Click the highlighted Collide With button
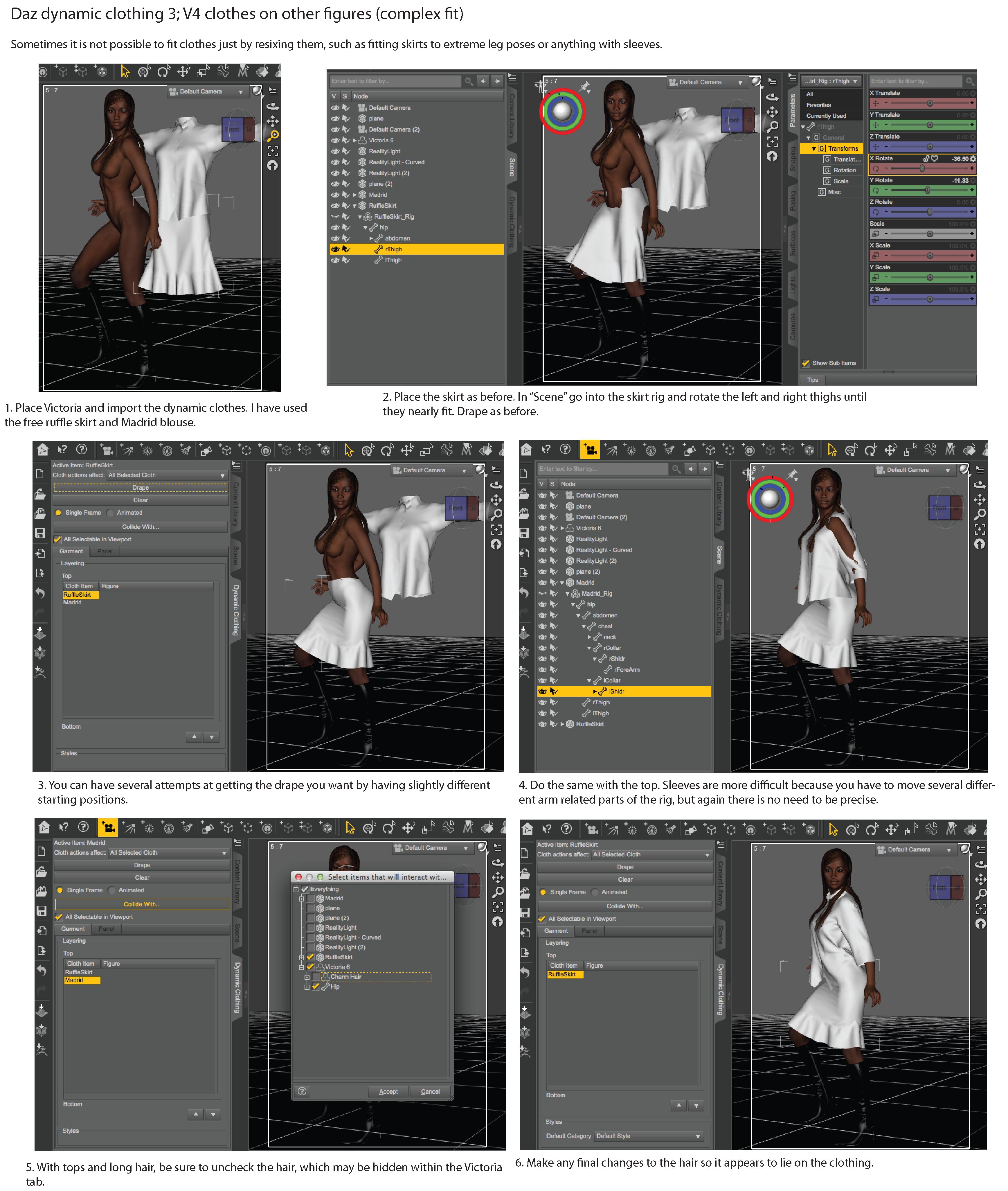Viewport: 1008px width, 1191px height. [x=142, y=904]
